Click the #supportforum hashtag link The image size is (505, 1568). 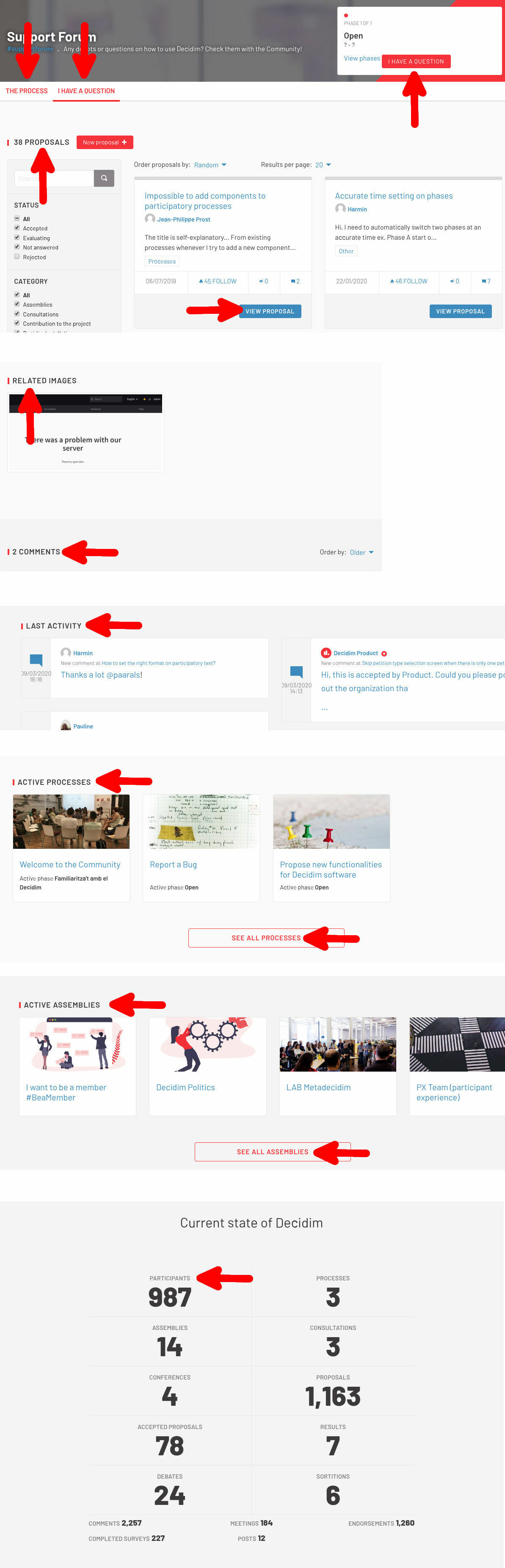(30, 49)
